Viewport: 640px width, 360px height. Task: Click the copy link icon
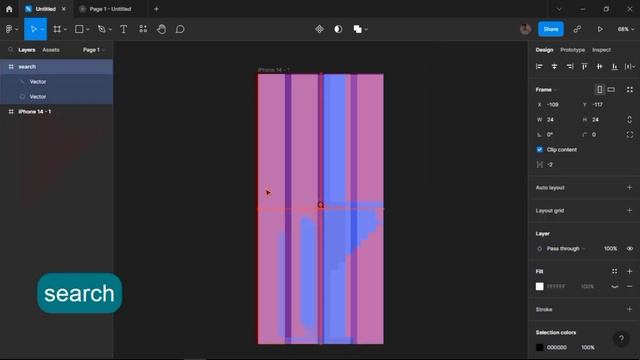point(577,29)
